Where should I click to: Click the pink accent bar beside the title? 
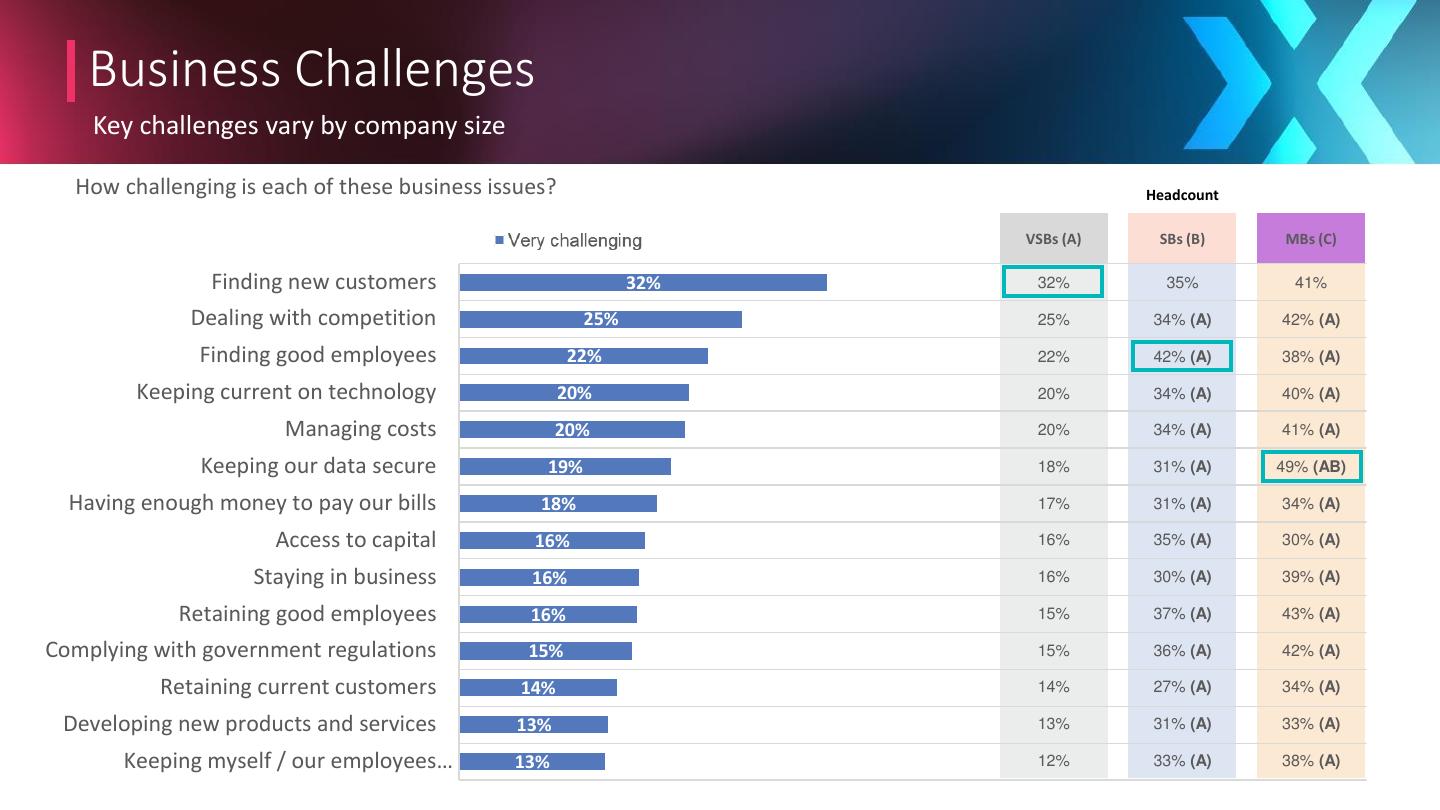pos(71,70)
